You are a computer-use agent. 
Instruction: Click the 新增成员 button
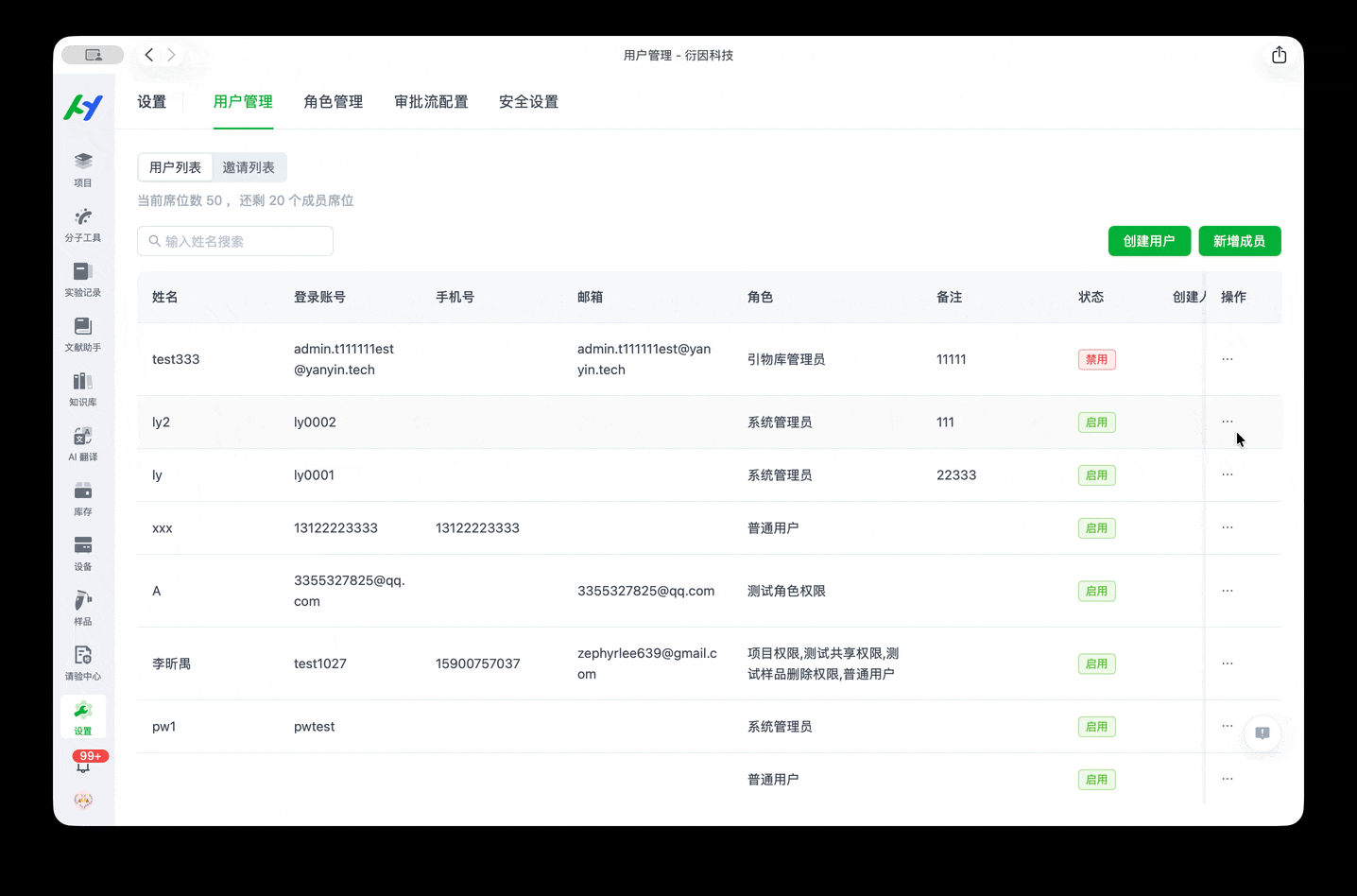pos(1240,241)
